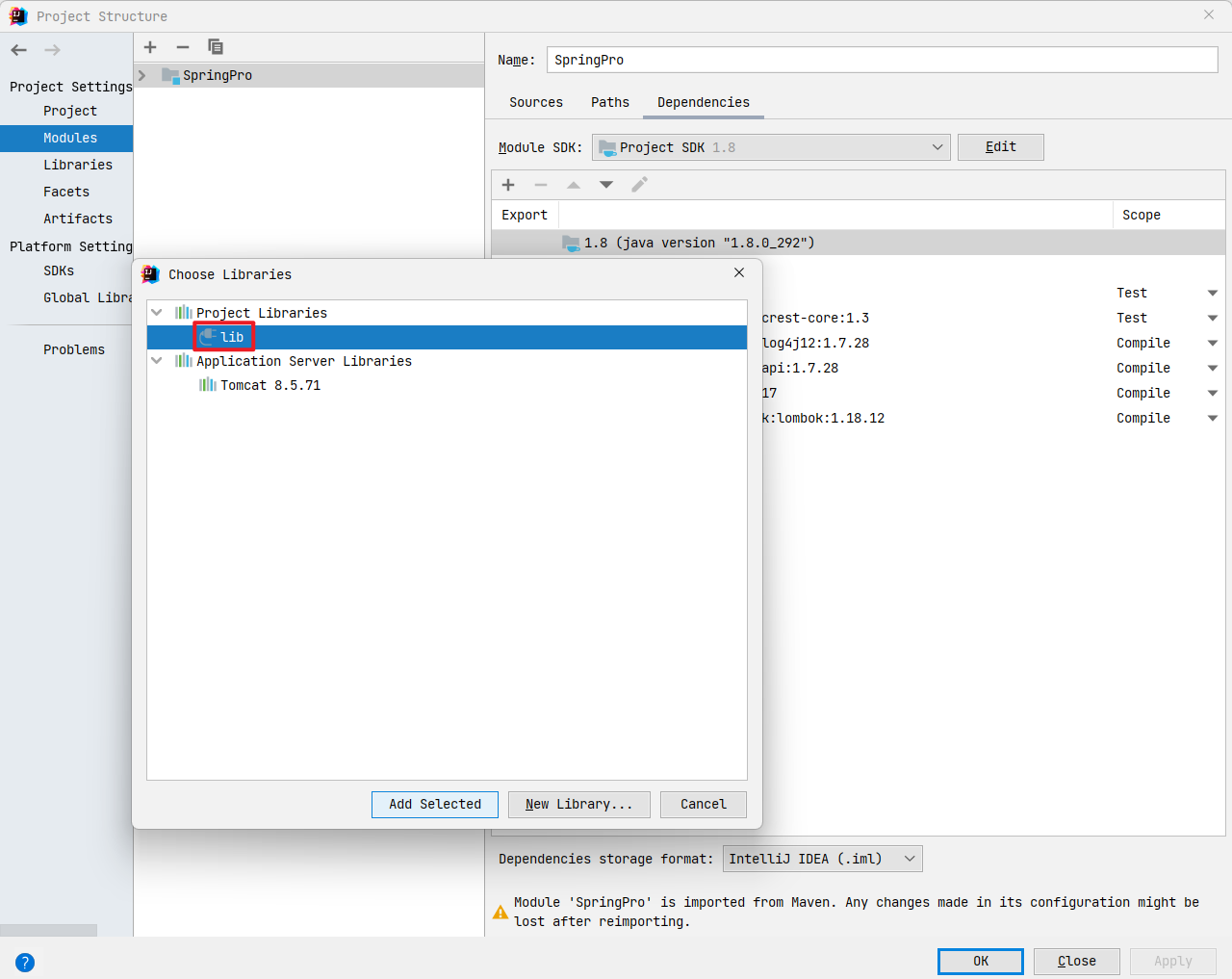The width and height of the screenshot is (1232, 979).
Task: Open scope dropdown for api:1.7.28
Action: [x=1213, y=368]
